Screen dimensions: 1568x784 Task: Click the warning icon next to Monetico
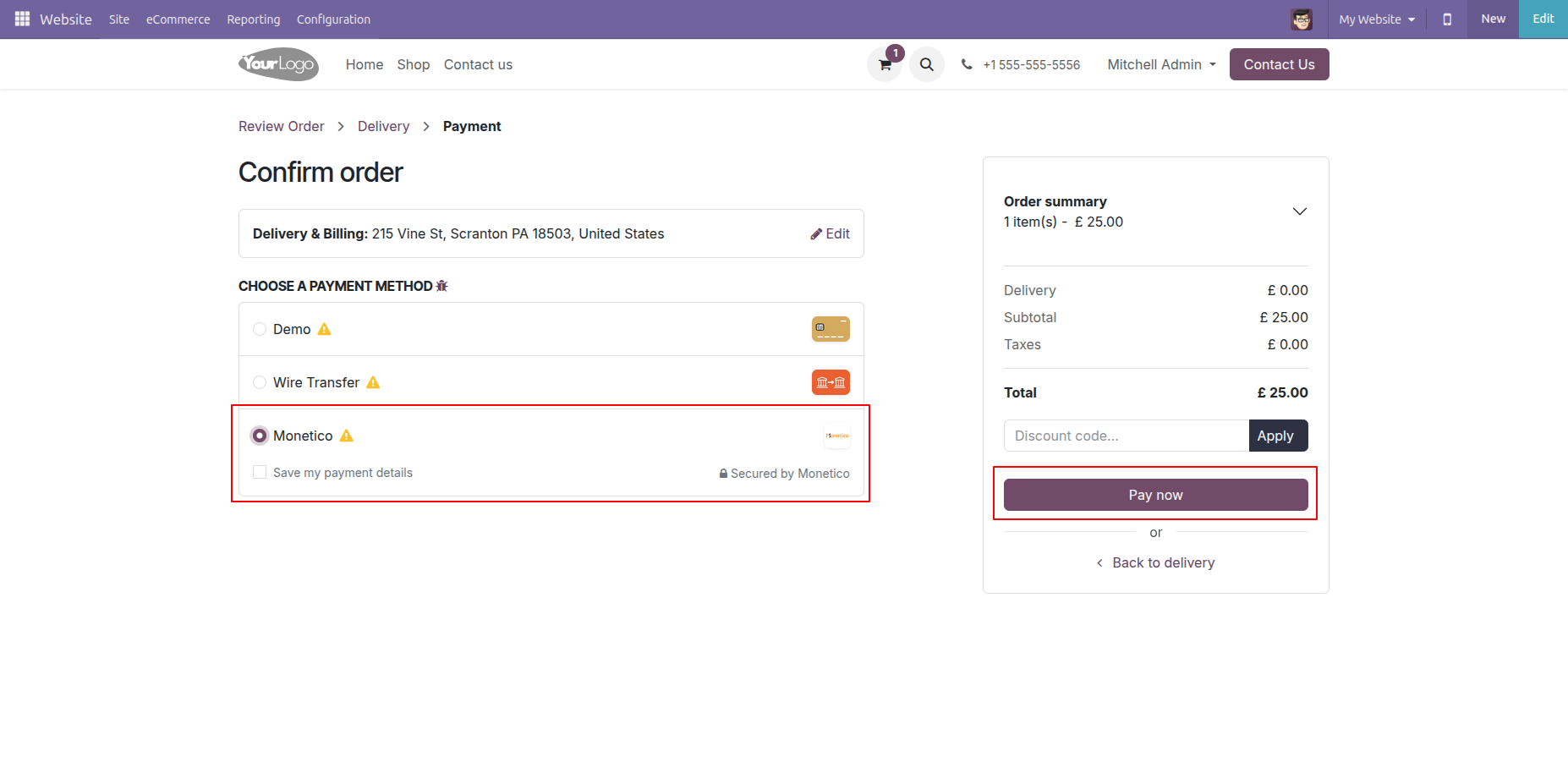[x=346, y=436]
